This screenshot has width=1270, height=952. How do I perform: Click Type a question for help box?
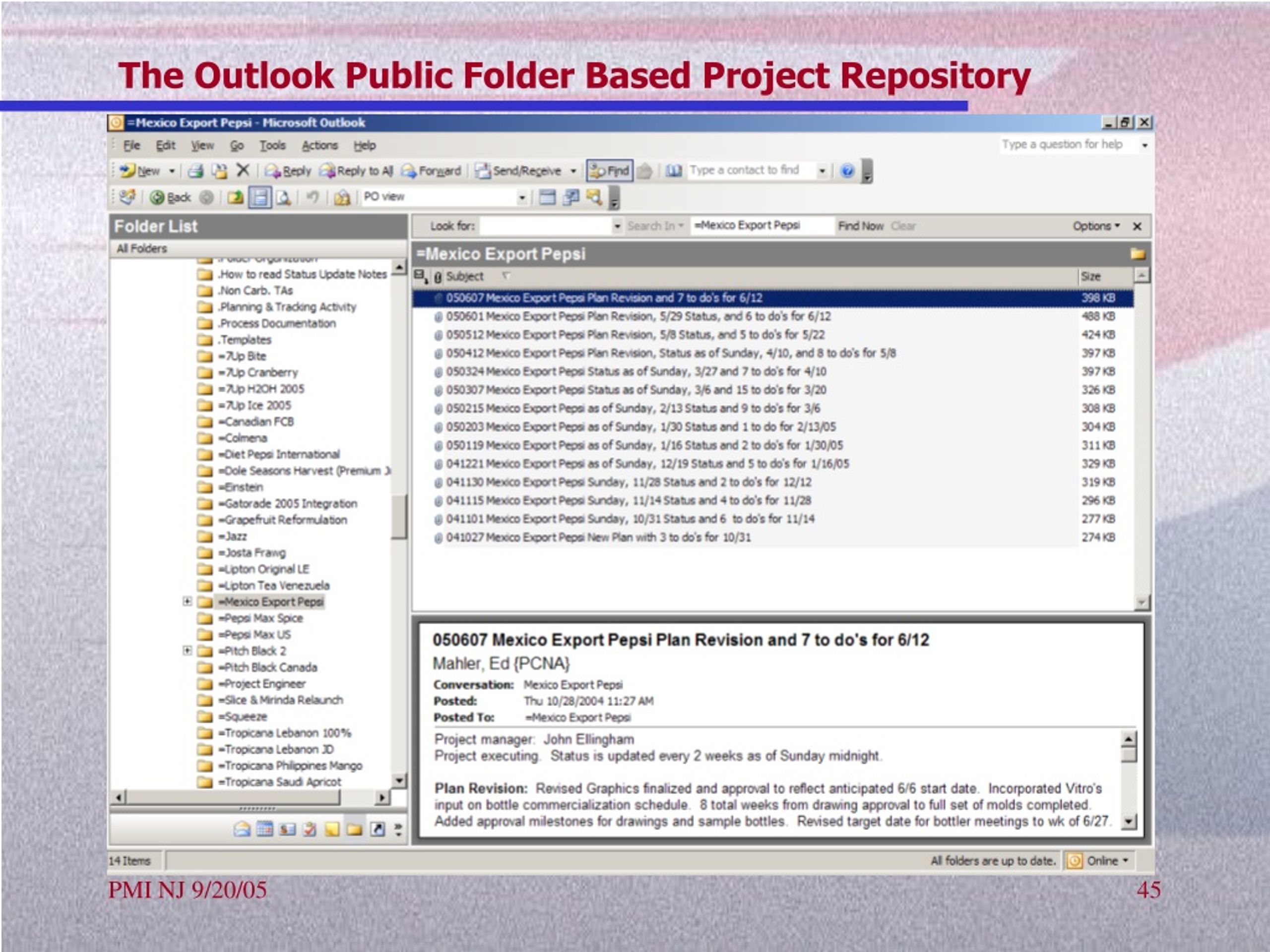click(x=1068, y=145)
